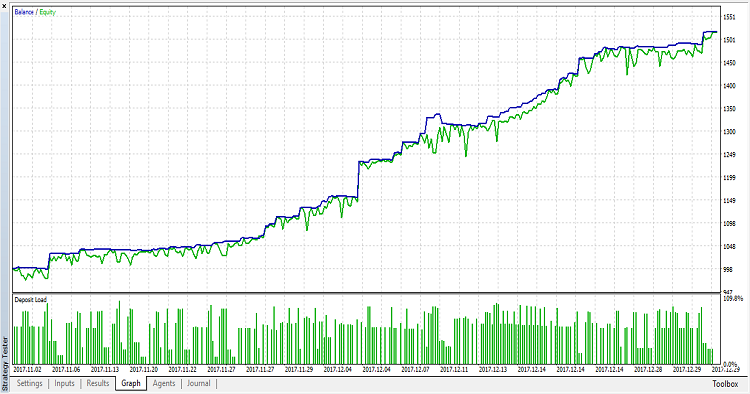Switch to the Inputs tab
Image resolution: width=750 pixels, height=394 pixels.
(64, 383)
